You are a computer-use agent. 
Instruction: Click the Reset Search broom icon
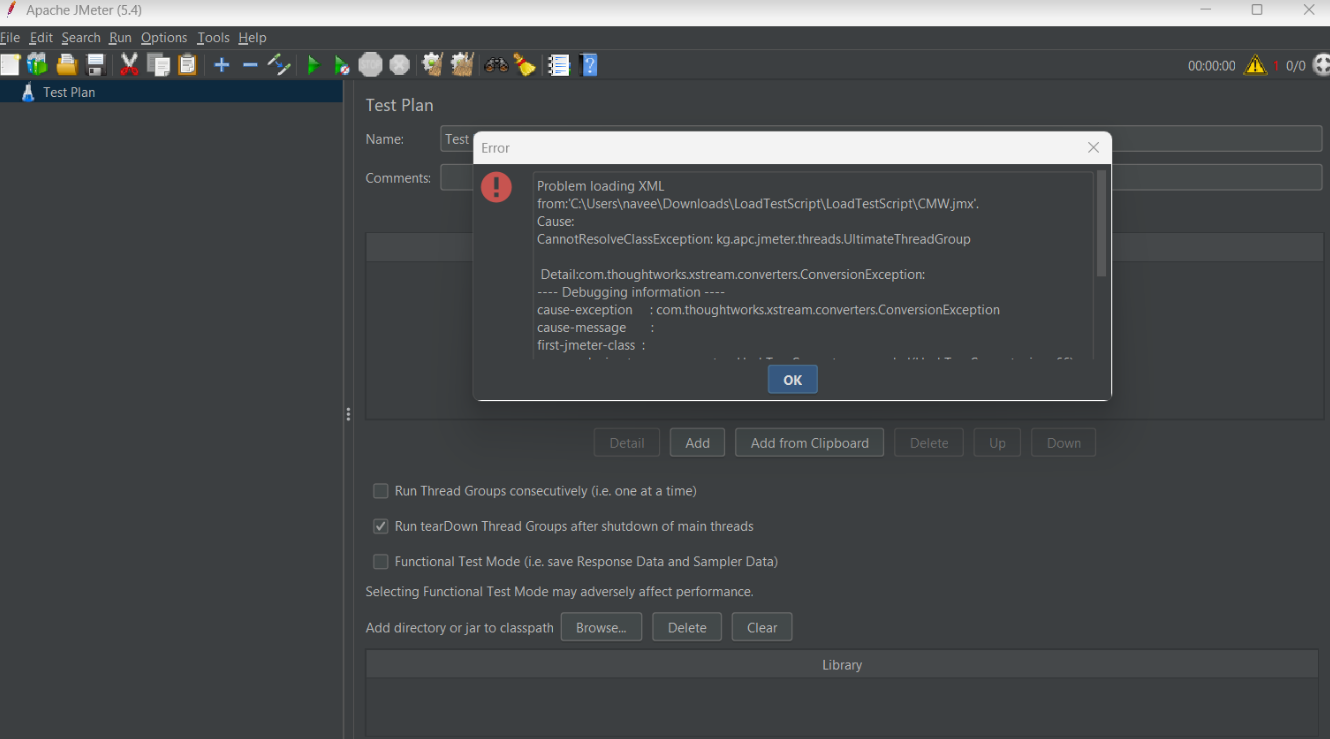tap(525, 65)
